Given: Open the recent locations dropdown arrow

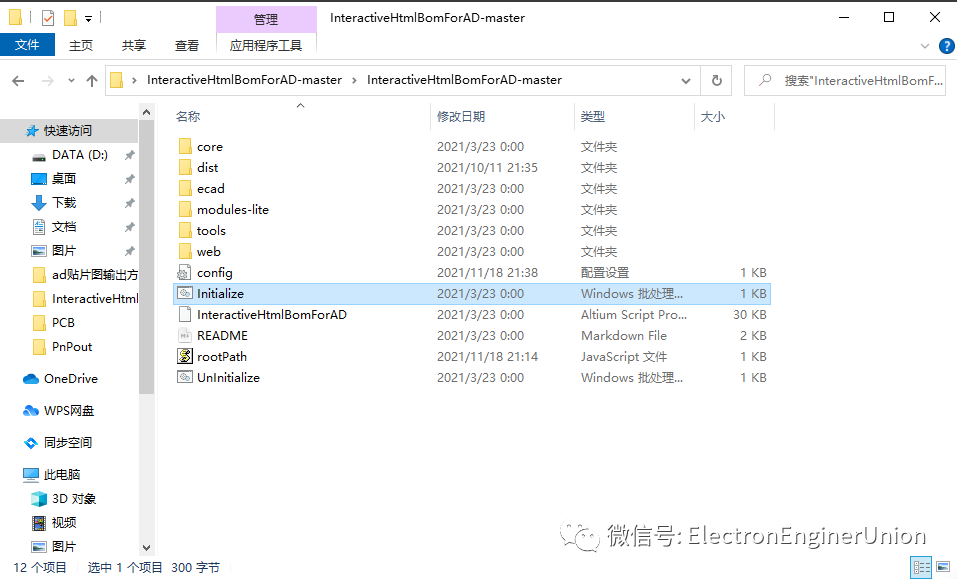Looking at the screenshot, I should 71,81.
